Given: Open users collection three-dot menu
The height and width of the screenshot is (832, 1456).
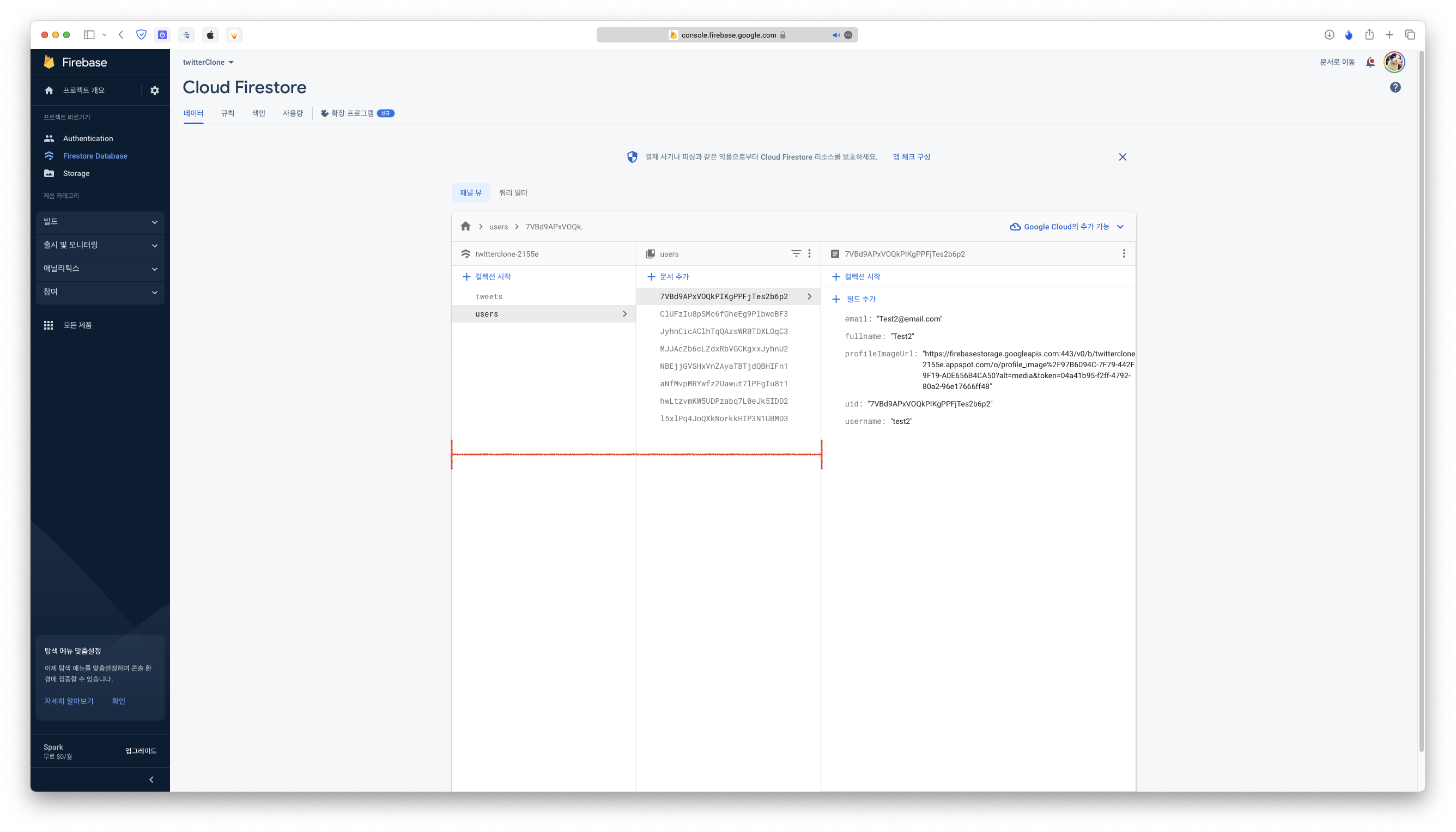Looking at the screenshot, I should point(809,253).
